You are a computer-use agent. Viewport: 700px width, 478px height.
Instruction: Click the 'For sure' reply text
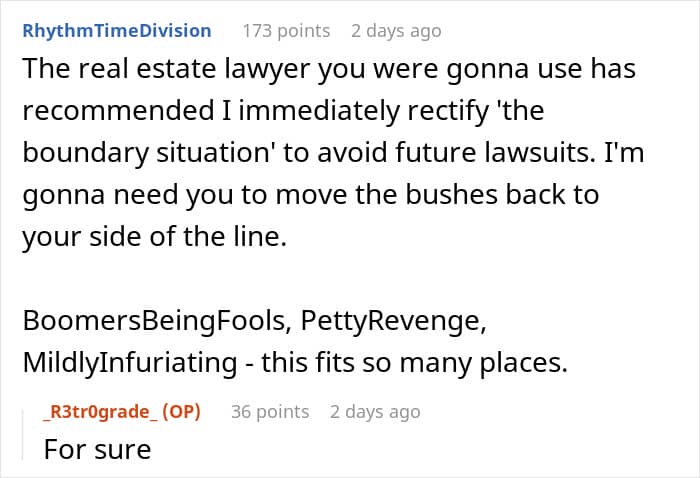click(97, 449)
